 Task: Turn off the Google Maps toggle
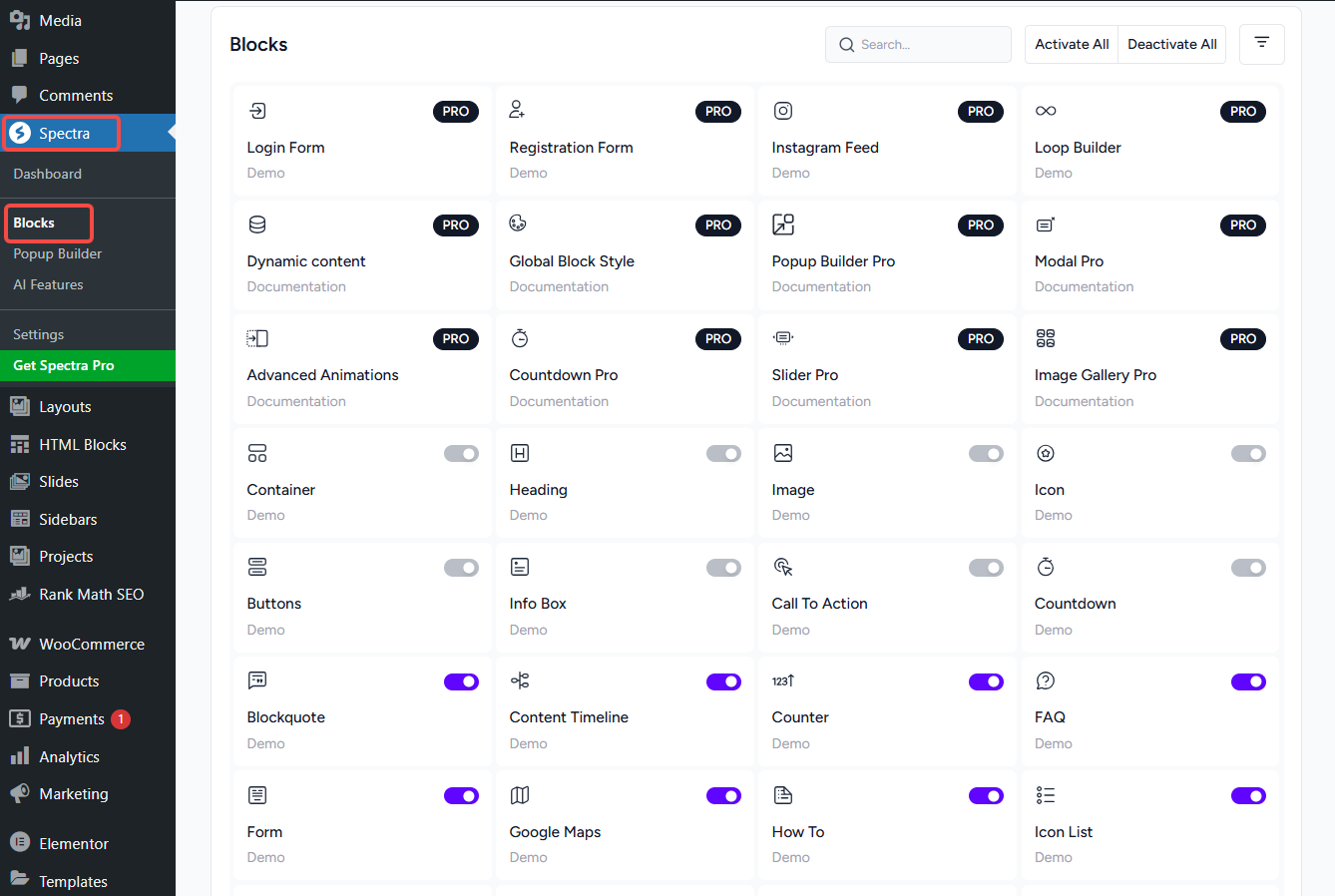click(723, 795)
